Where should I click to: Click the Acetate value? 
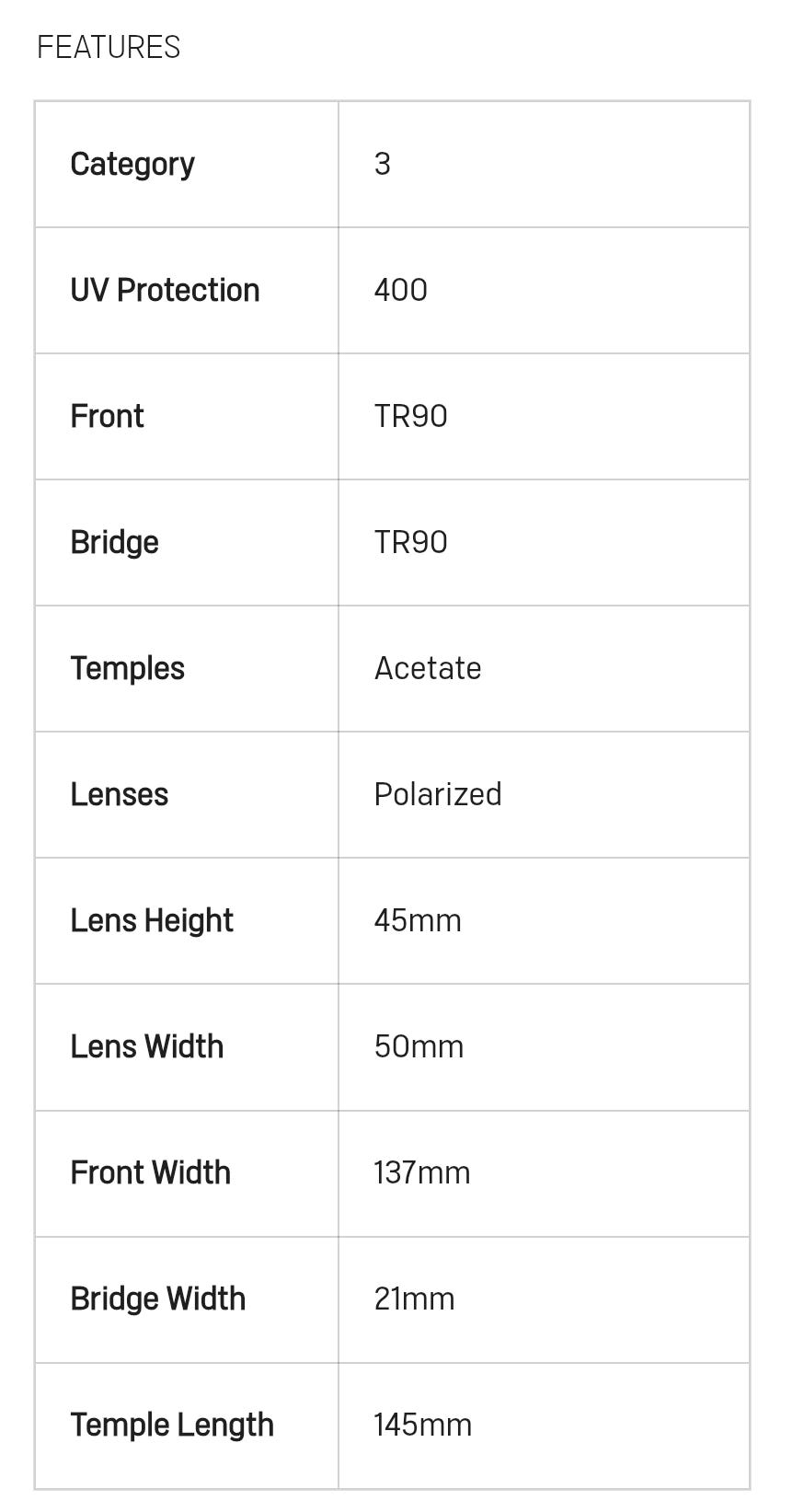[428, 668]
